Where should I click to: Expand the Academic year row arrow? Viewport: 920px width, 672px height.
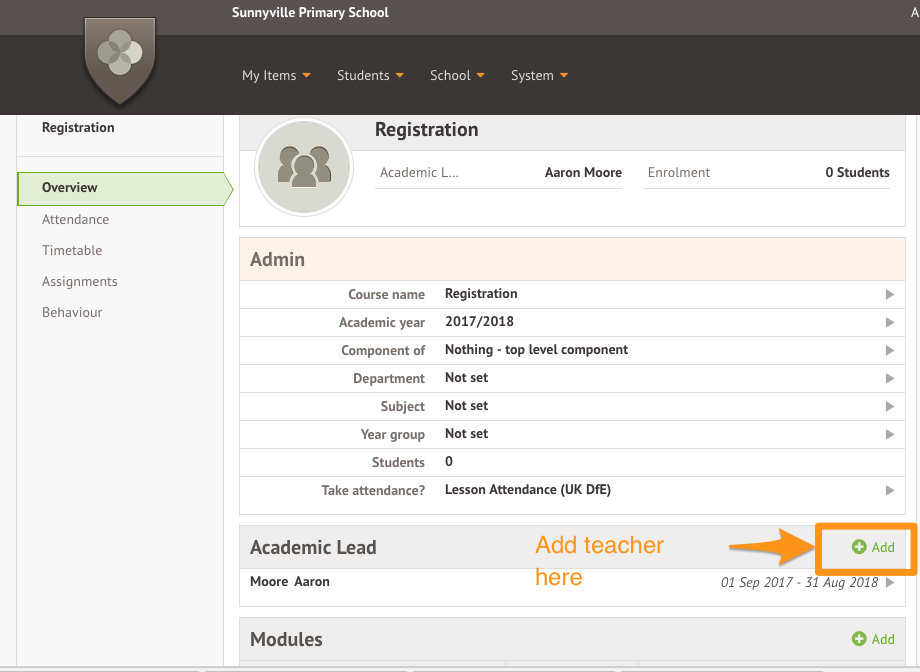[889, 322]
